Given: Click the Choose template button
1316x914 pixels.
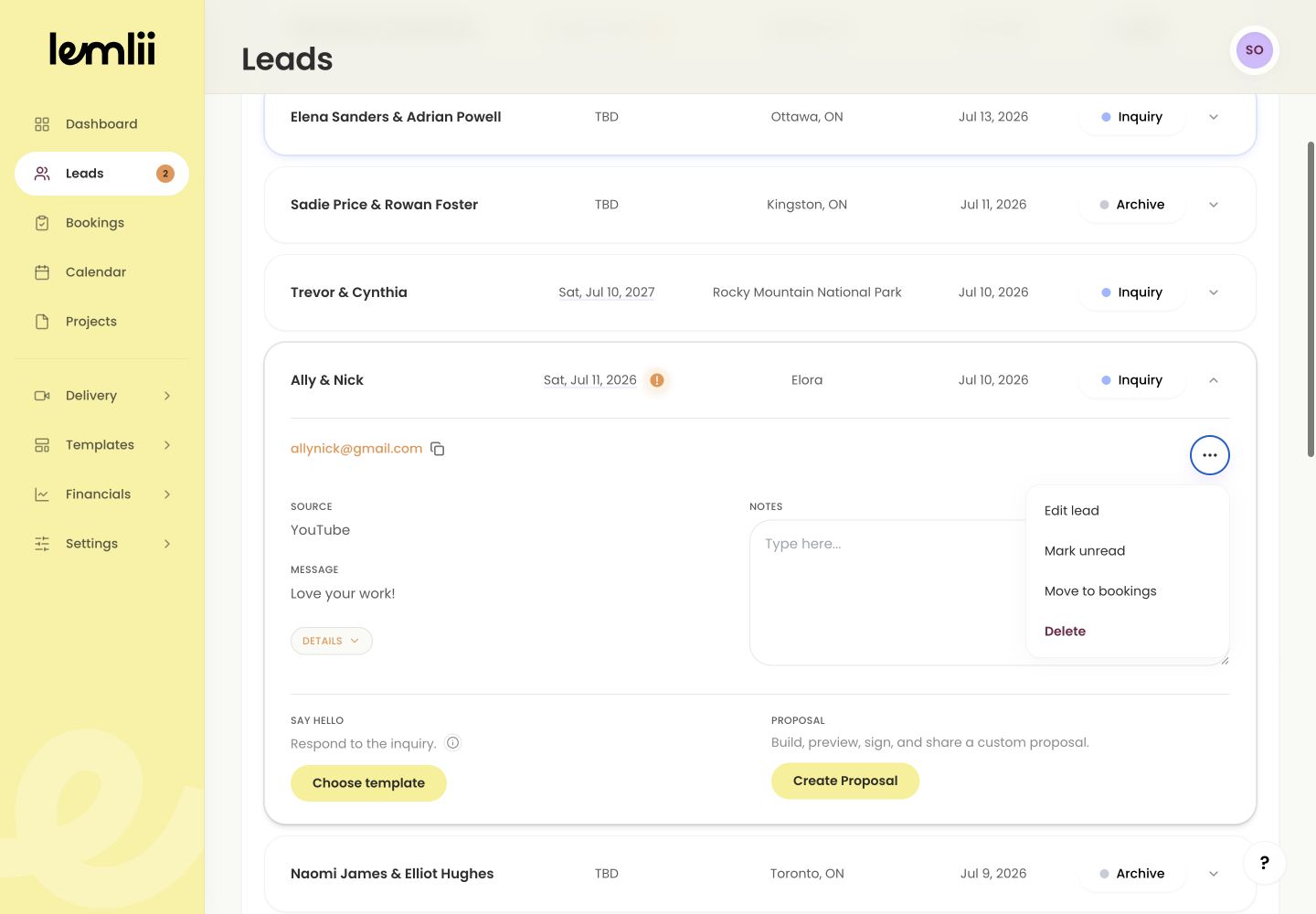Looking at the screenshot, I should 368,783.
